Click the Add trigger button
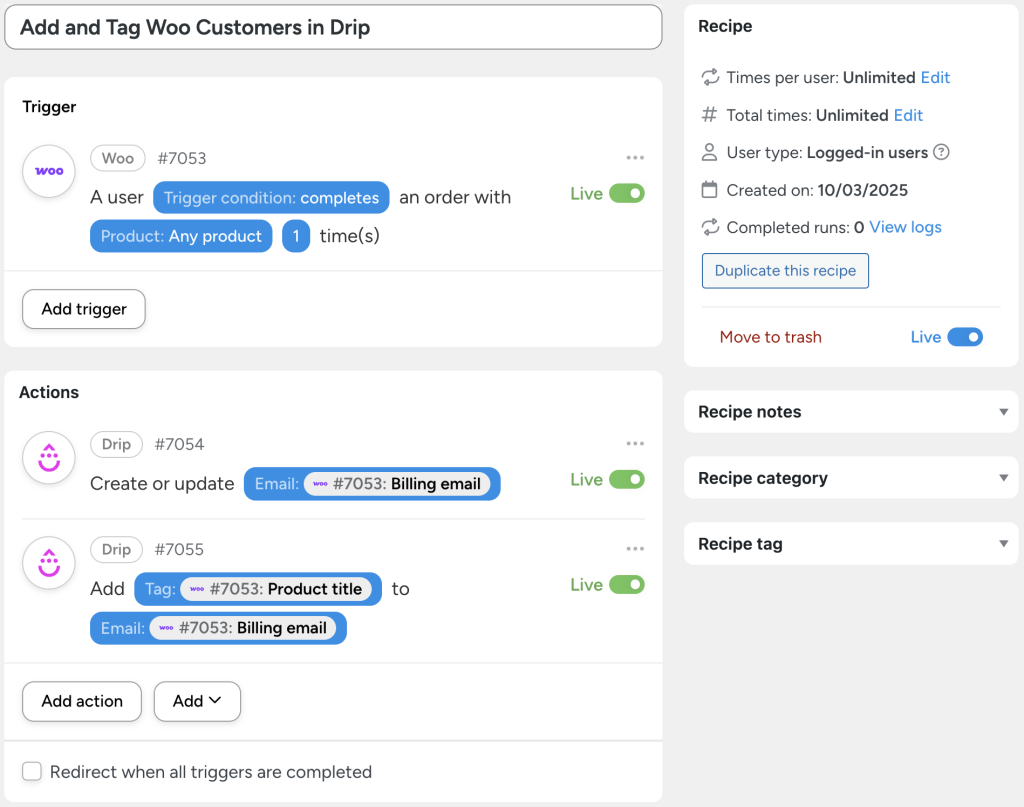This screenshot has height=807, width=1024. [x=83, y=309]
